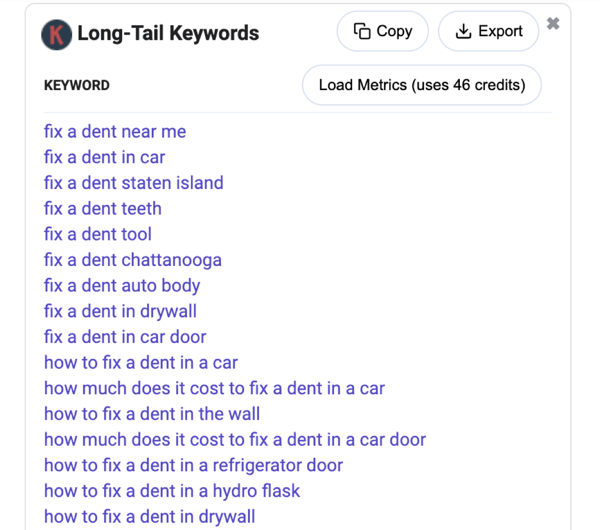The width and height of the screenshot is (600, 530).
Task: Select 'how to fix a dent in the wall'
Action: click(152, 414)
